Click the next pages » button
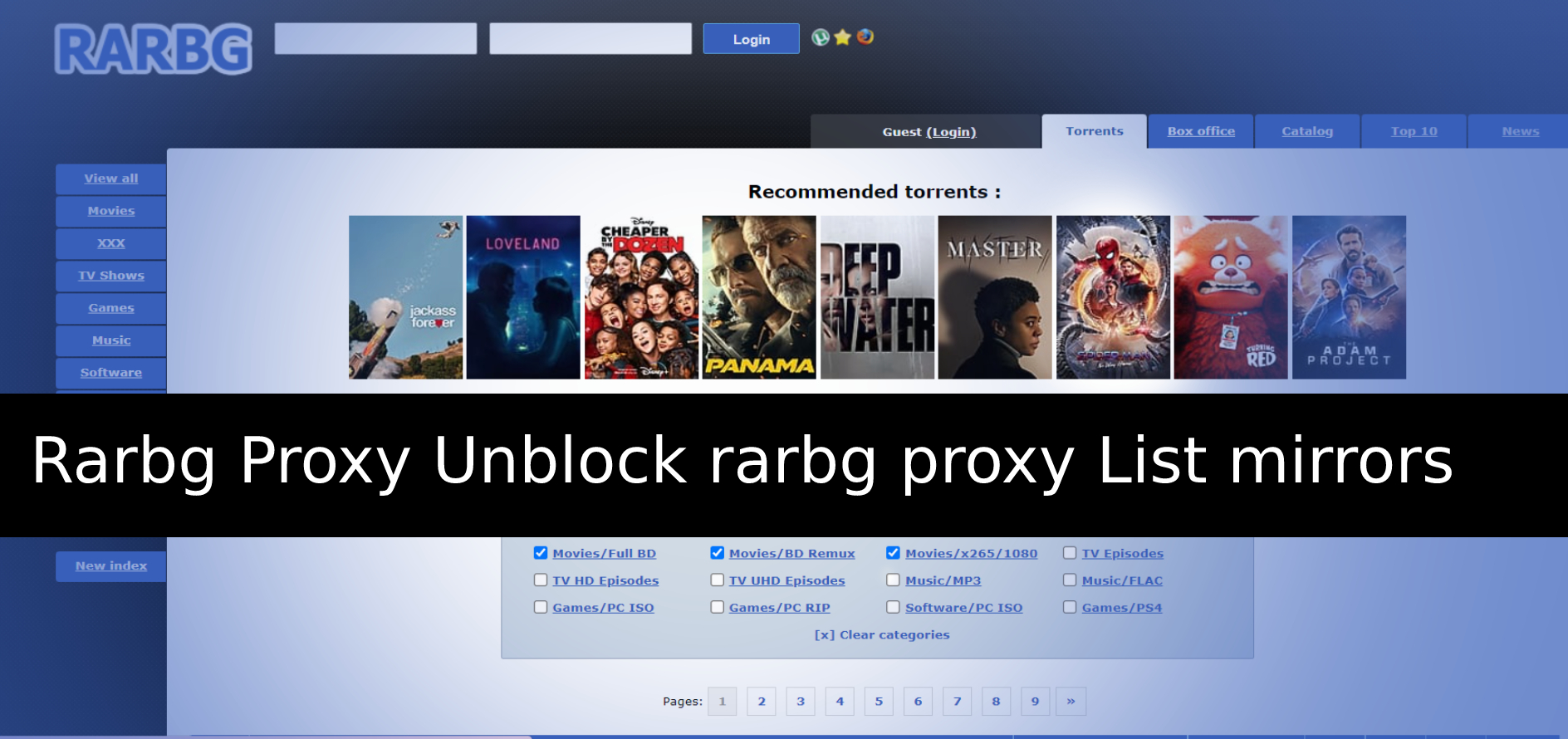Image resolution: width=1568 pixels, height=739 pixels. 1071,702
